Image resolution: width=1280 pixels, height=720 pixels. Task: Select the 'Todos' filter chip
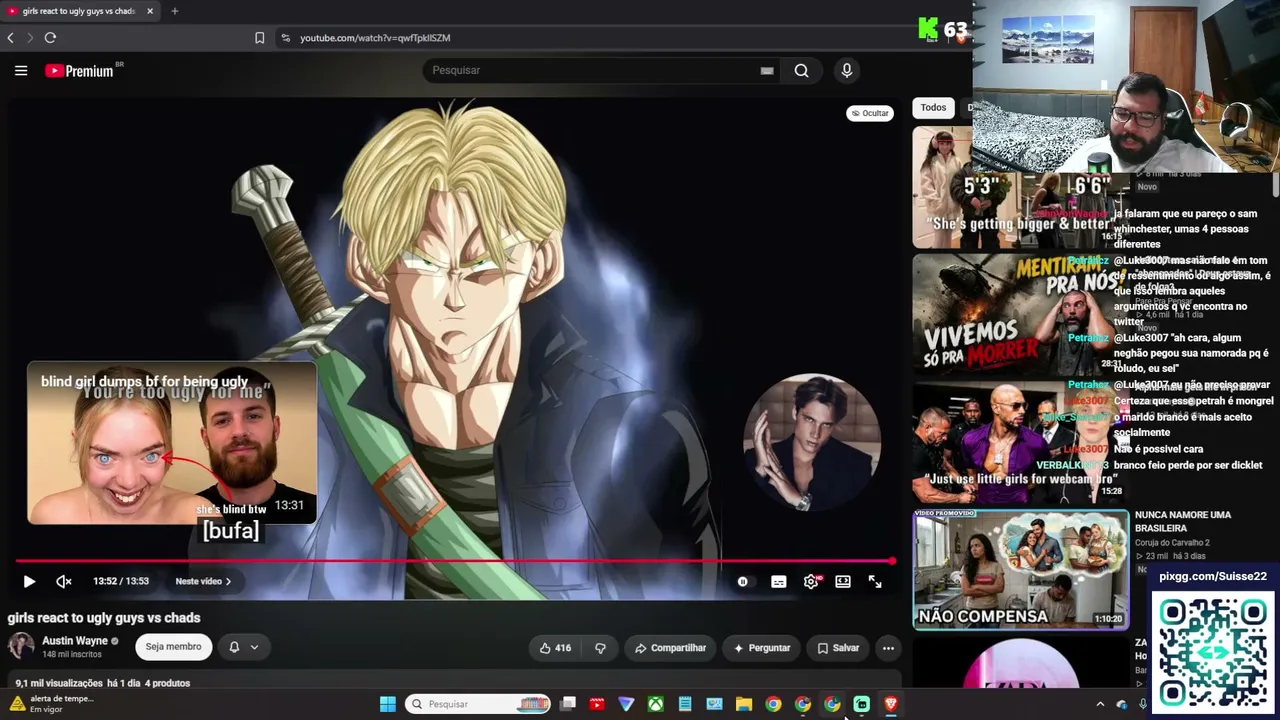pyautogui.click(x=933, y=107)
